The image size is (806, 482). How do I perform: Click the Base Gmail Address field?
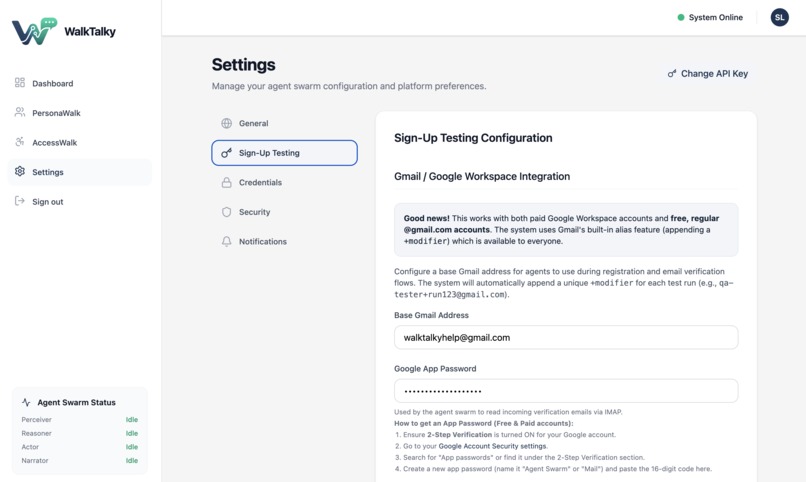pyautogui.click(x=566, y=338)
